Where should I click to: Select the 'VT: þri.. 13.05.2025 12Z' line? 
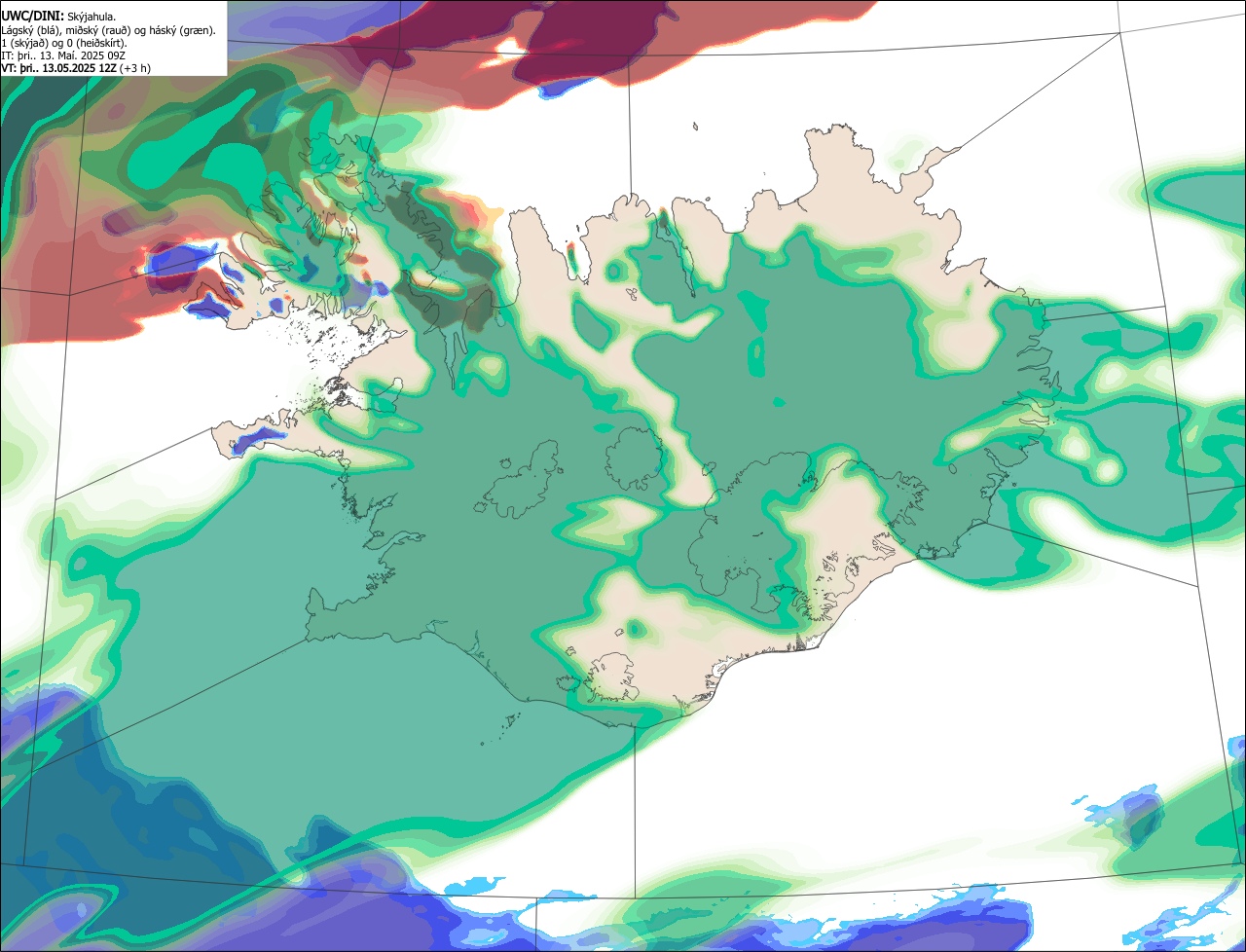(76, 68)
